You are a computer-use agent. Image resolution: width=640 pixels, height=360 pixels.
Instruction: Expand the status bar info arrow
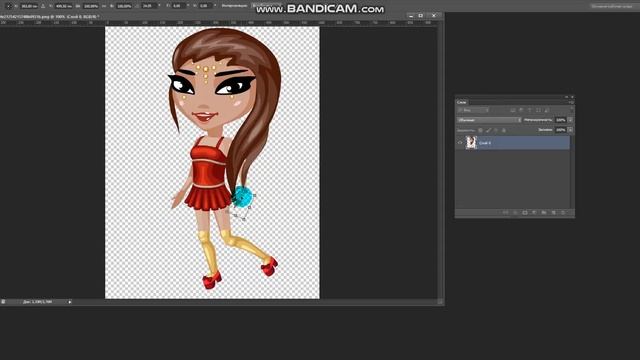pyautogui.click(x=70, y=302)
